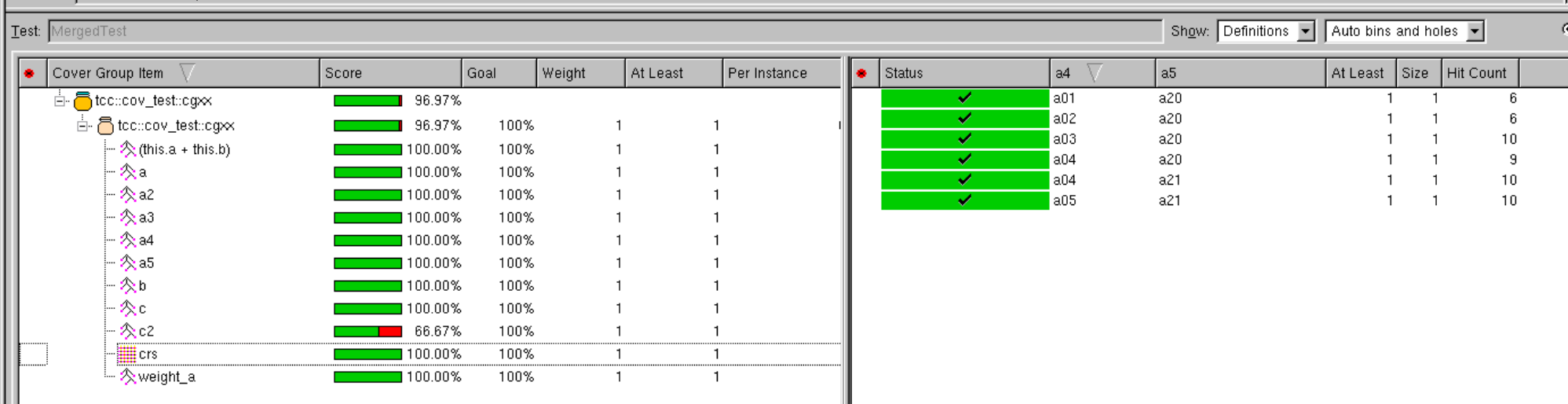Click the status checkmark for a04 a20 row

tap(965, 160)
